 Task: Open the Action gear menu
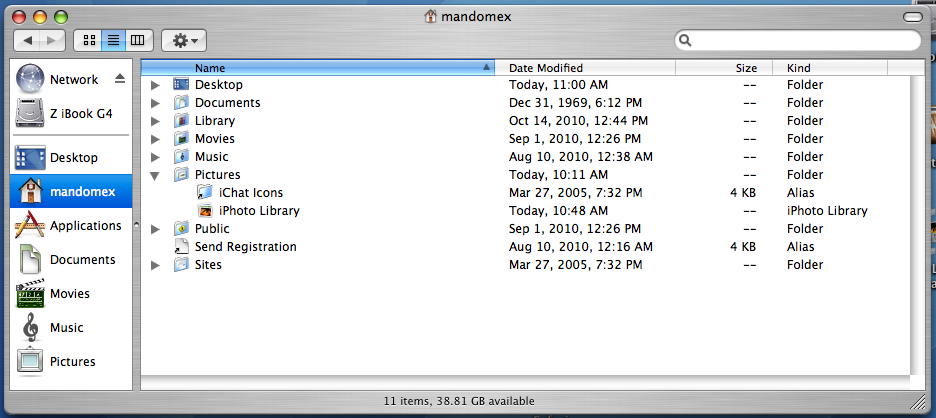184,41
